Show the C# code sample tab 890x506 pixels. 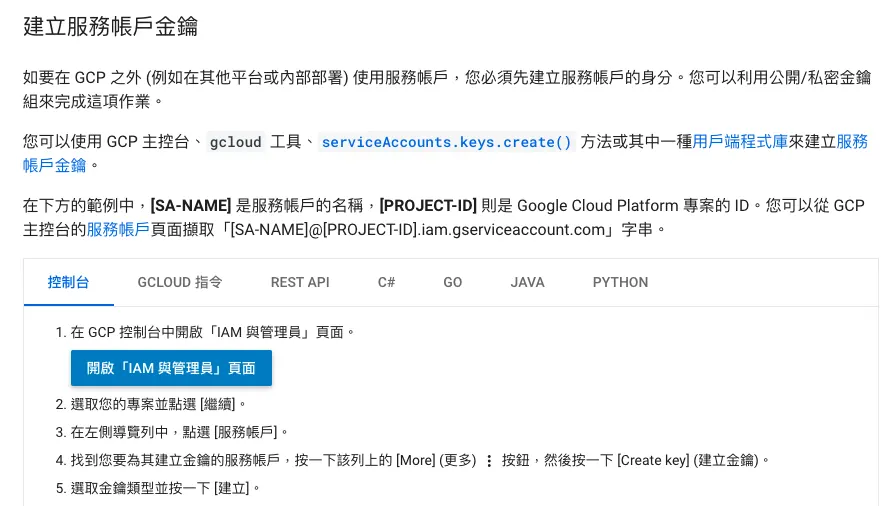(387, 282)
